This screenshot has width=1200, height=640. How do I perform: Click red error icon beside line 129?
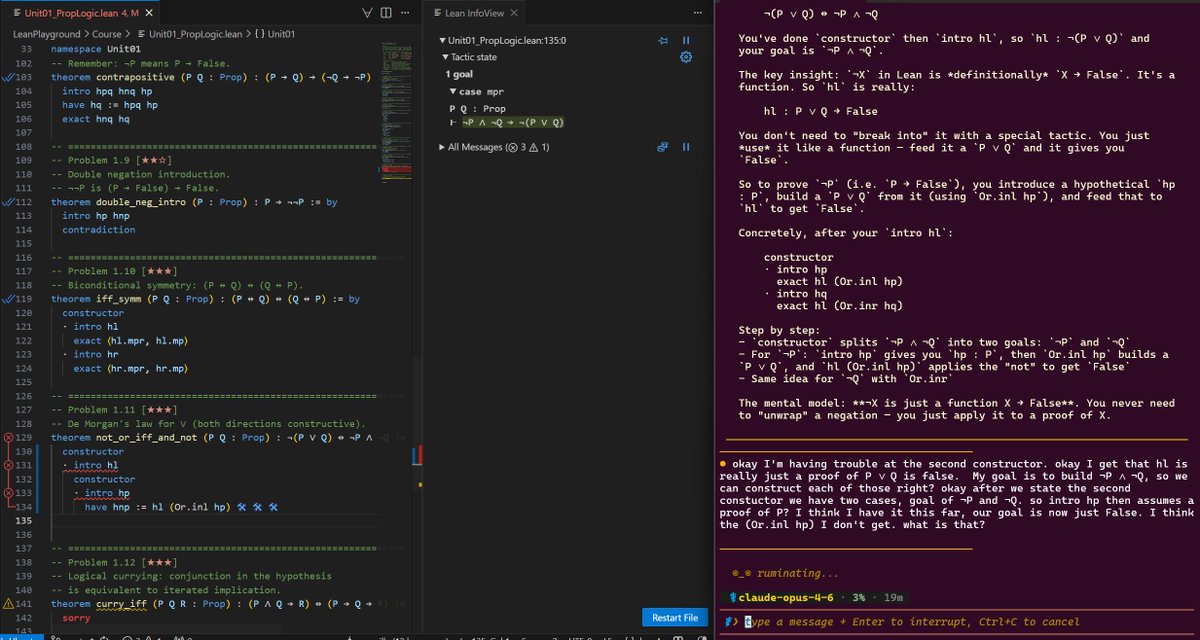[9, 438]
